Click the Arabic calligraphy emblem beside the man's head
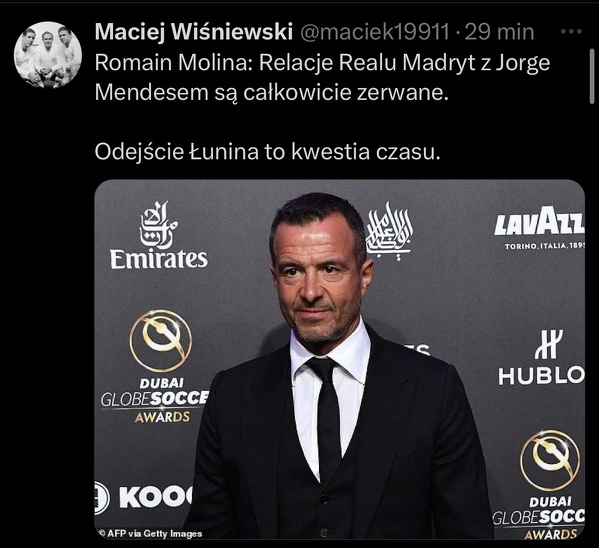The width and height of the screenshot is (599, 548). click(x=390, y=230)
